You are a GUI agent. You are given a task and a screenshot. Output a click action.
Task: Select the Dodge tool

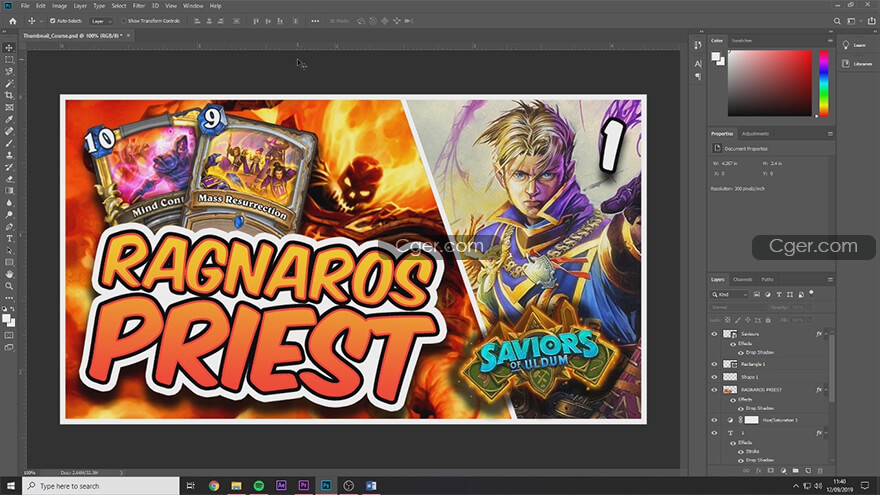click(9, 215)
